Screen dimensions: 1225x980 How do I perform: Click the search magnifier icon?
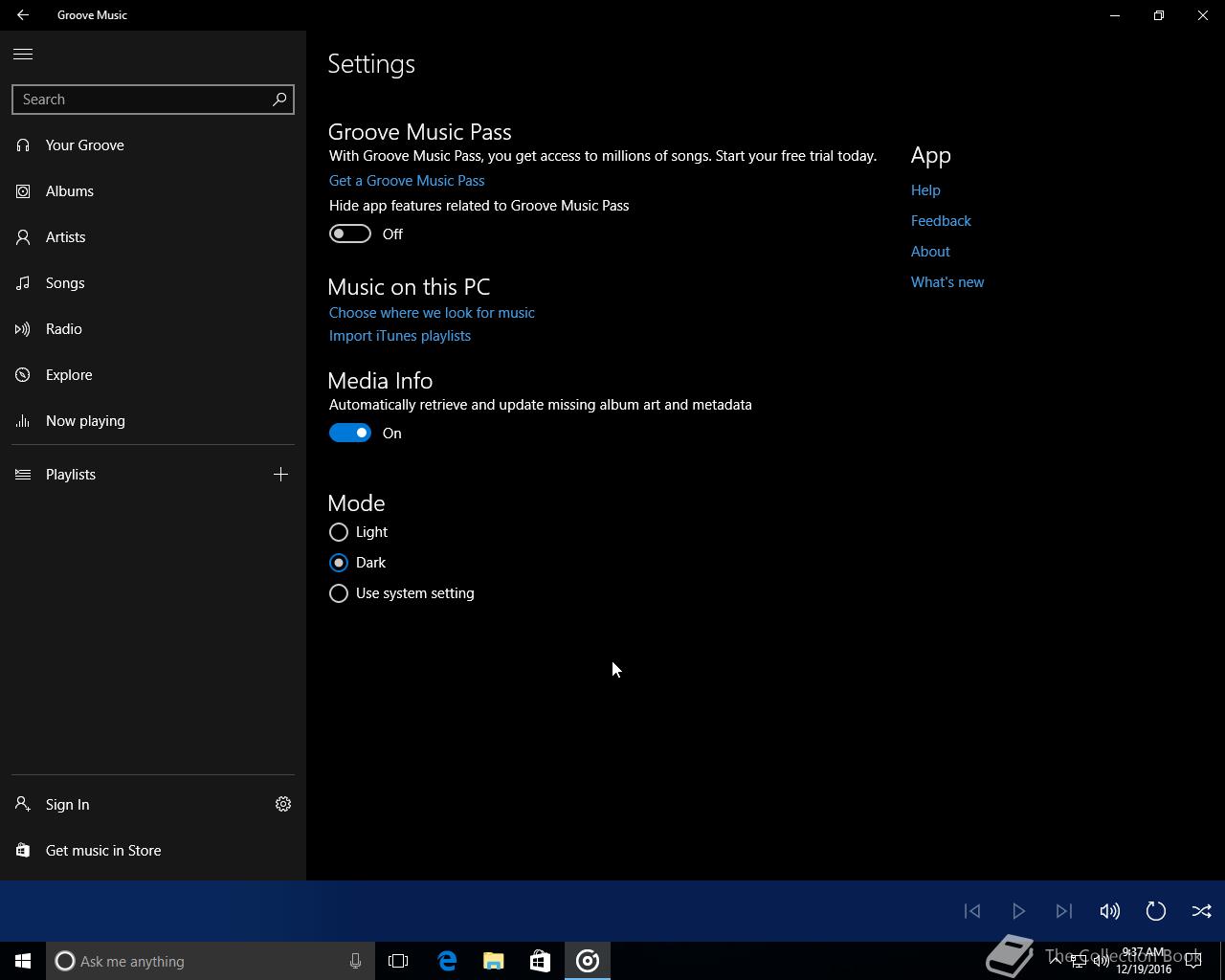279,100
